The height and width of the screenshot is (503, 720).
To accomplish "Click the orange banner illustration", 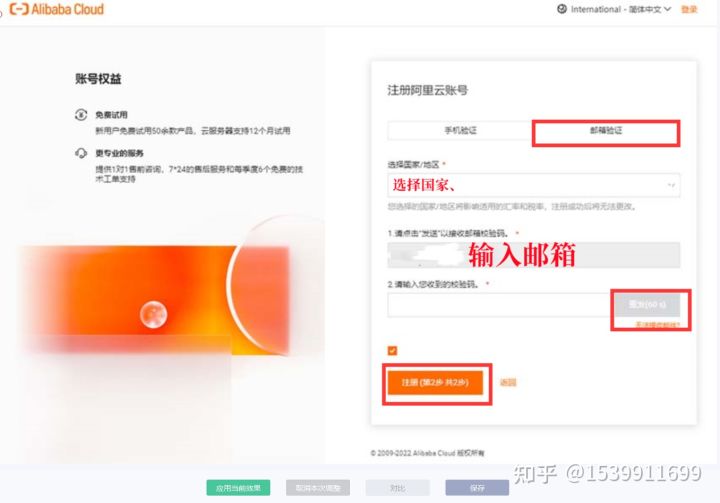I will tap(156, 299).
